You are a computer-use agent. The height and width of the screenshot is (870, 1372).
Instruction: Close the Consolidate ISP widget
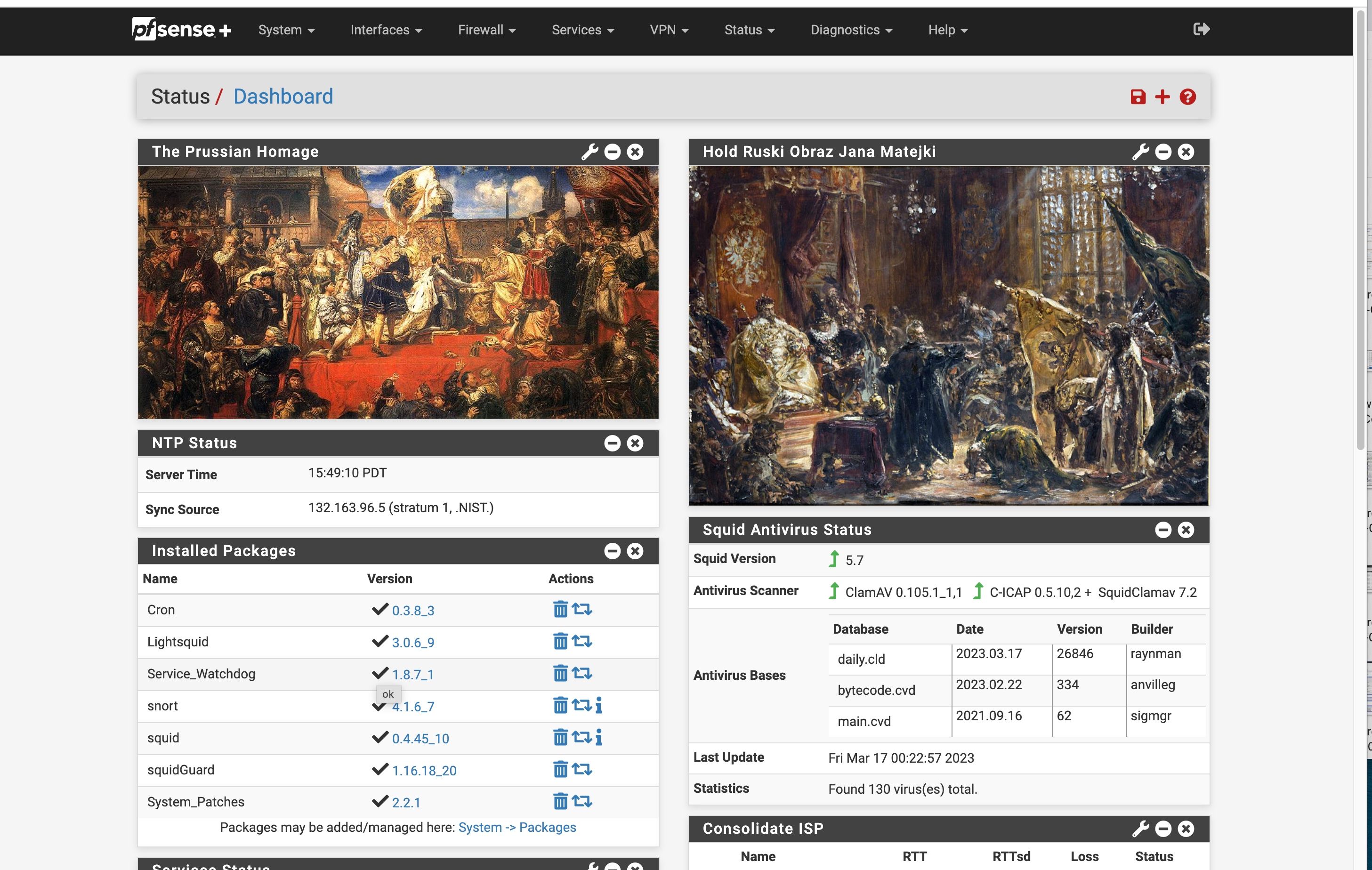pos(1186,829)
